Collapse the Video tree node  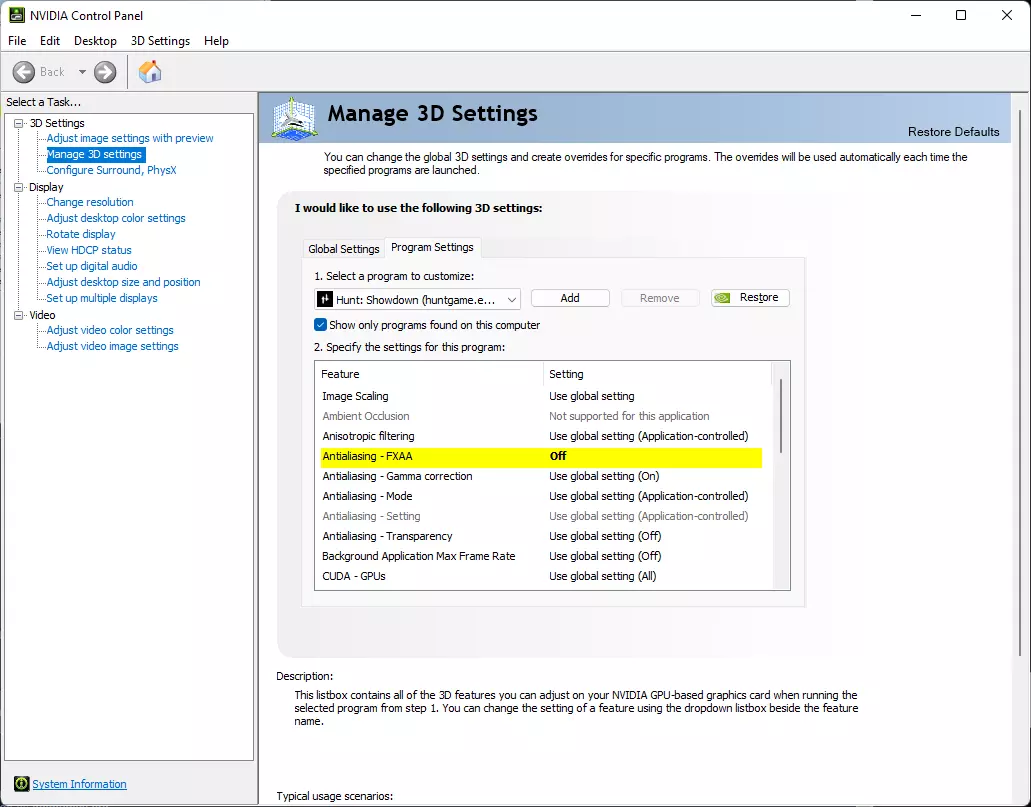pyautogui.click(x=18, y=315)
